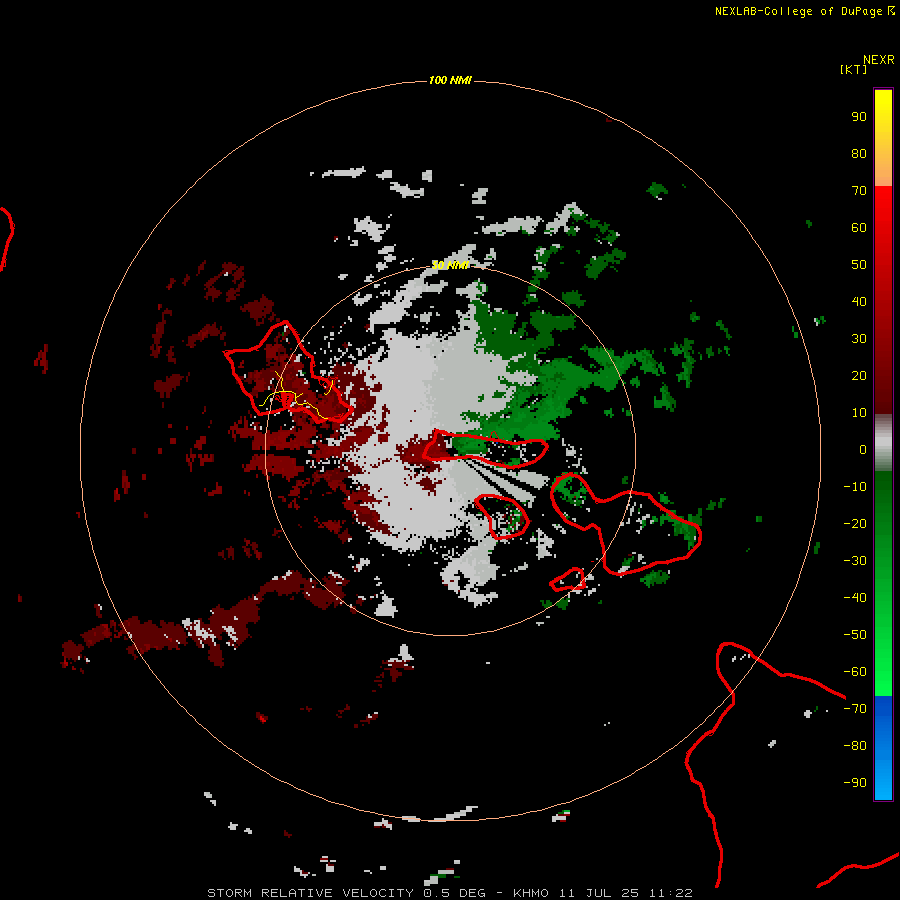900x900 pixels.
Task: Click the -80 value on the velocity scale
Action: (x=855, y=746)
